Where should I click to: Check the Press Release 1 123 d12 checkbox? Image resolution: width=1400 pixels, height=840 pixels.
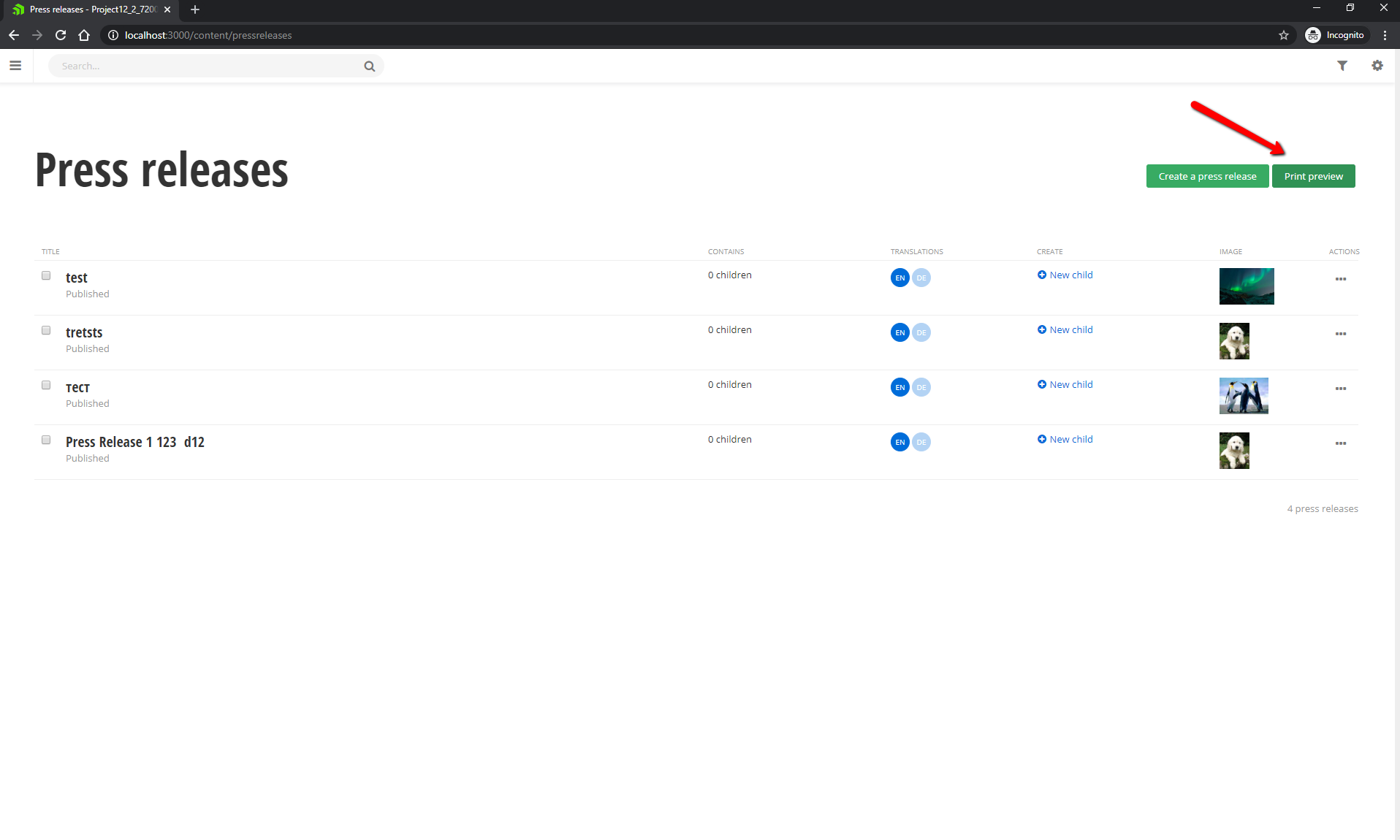46,440
